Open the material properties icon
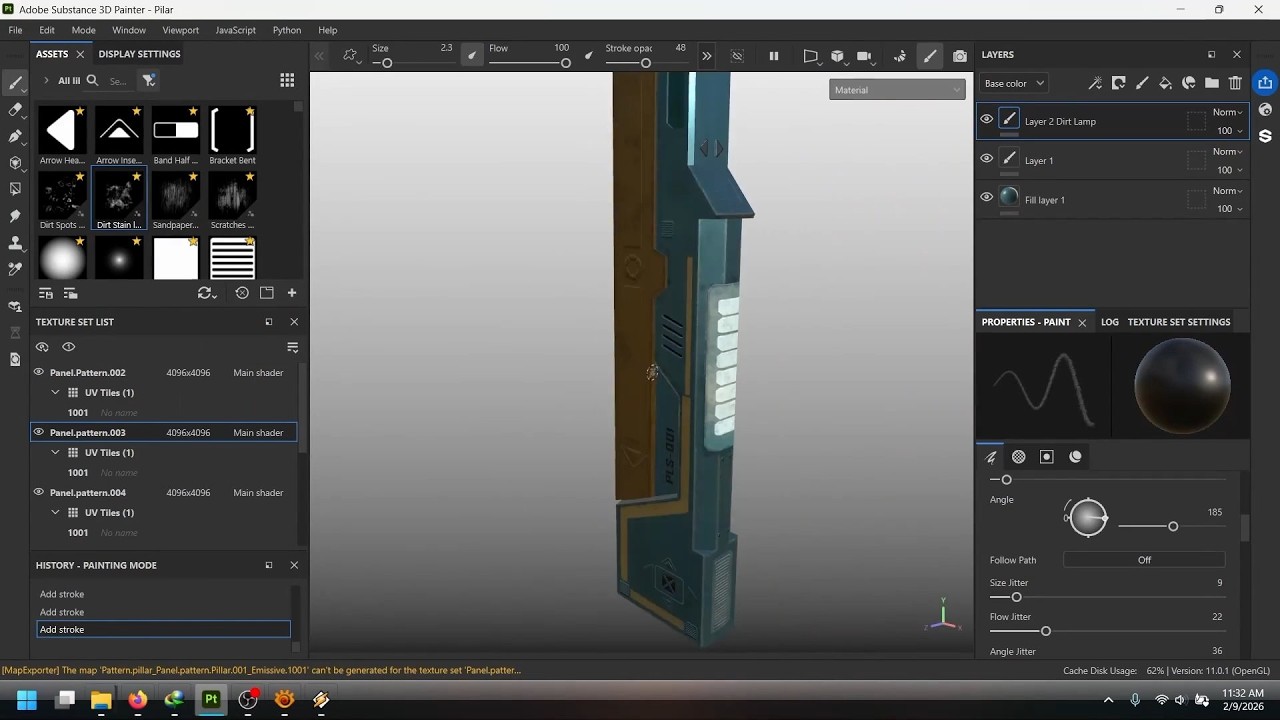 pyautogui.click(x=1076, y=457)
